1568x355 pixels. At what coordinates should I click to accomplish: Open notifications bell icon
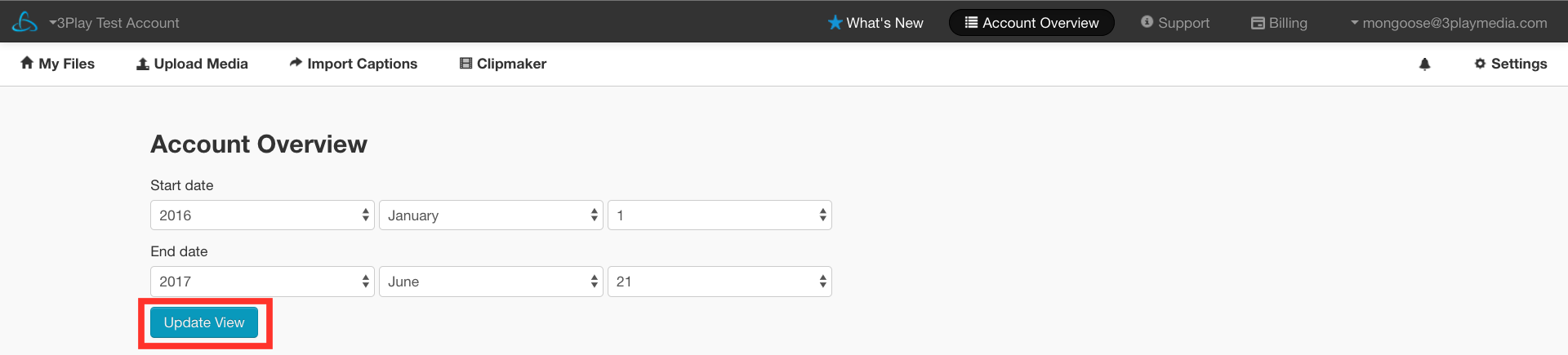point(1424,64)
